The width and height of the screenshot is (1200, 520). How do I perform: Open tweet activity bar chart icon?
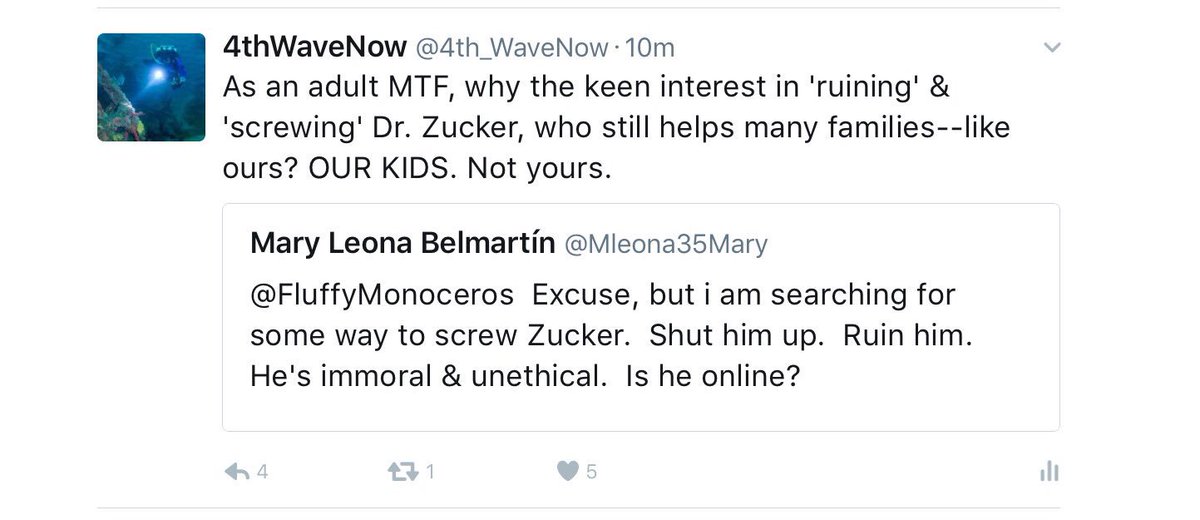click(1048, 472)
